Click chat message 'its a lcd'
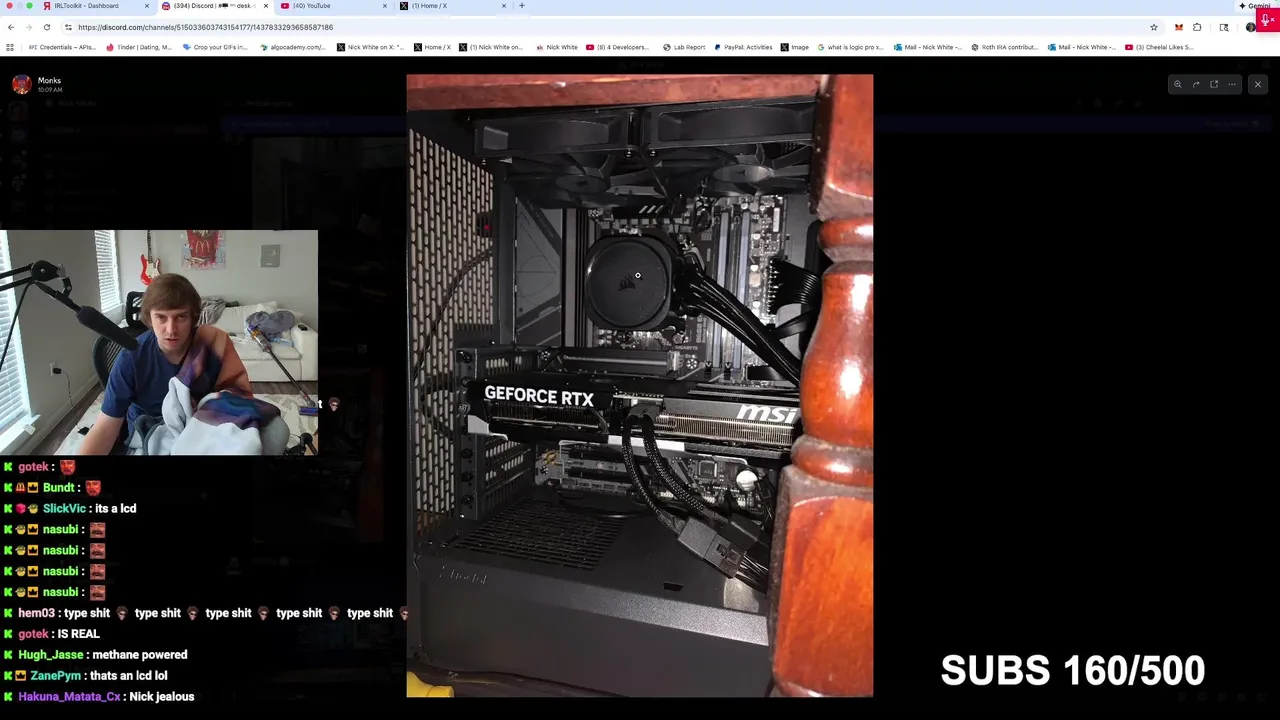Viewport: 1280px width, 720px height. (x=115, y=508)
